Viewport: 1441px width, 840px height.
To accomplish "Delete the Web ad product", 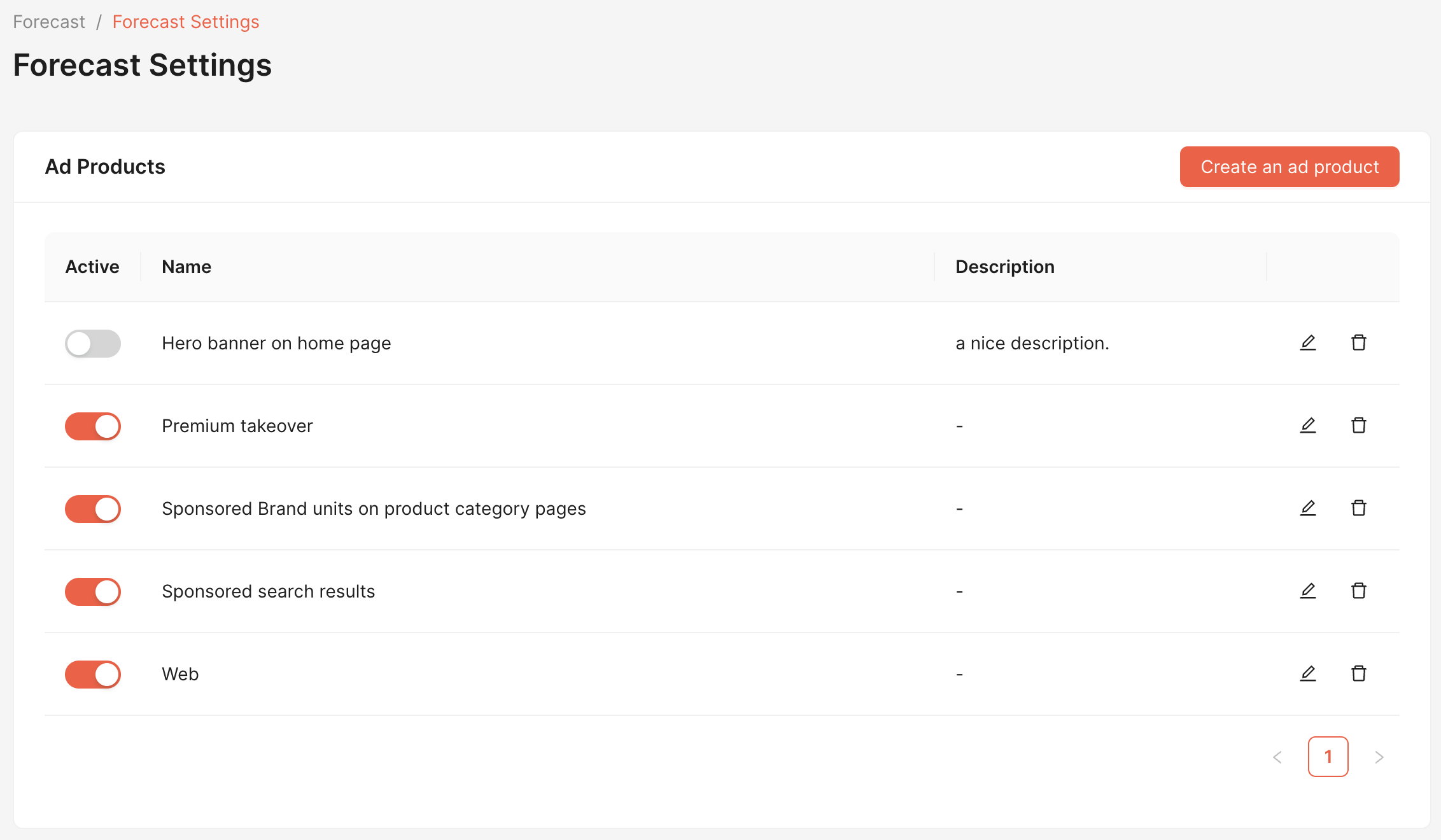I will (x=1358, y=674).
